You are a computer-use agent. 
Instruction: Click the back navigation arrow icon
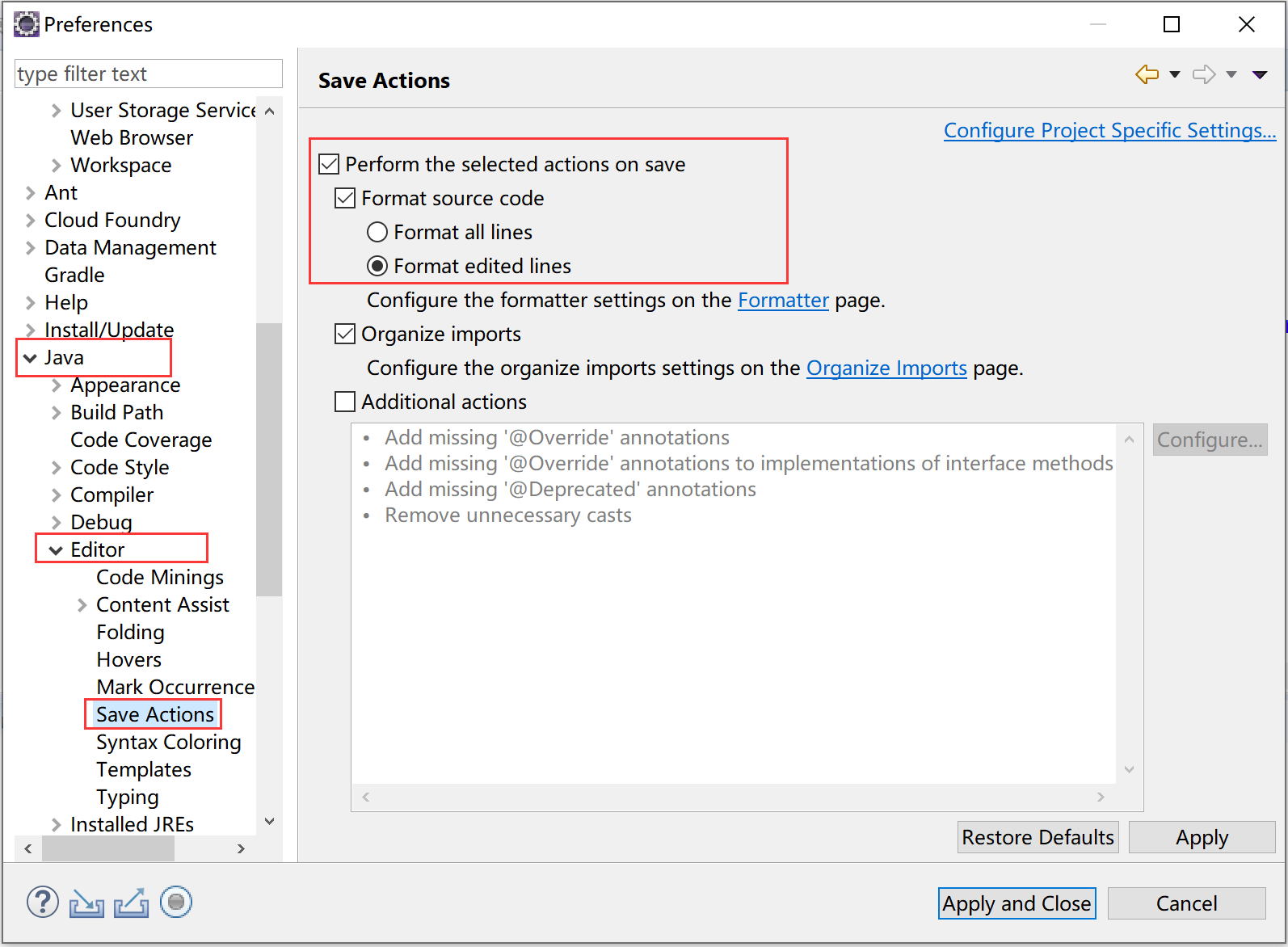(x=1147, y=74)
